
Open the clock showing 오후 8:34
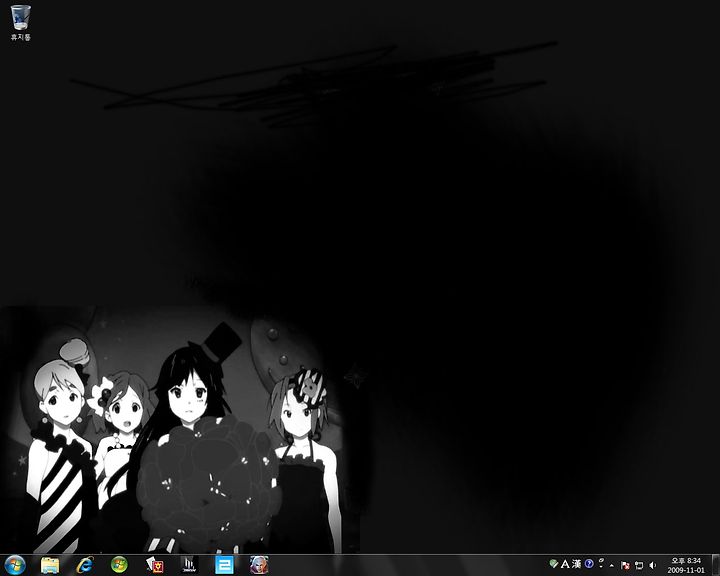pyautogui.click(x=686, y=565)
